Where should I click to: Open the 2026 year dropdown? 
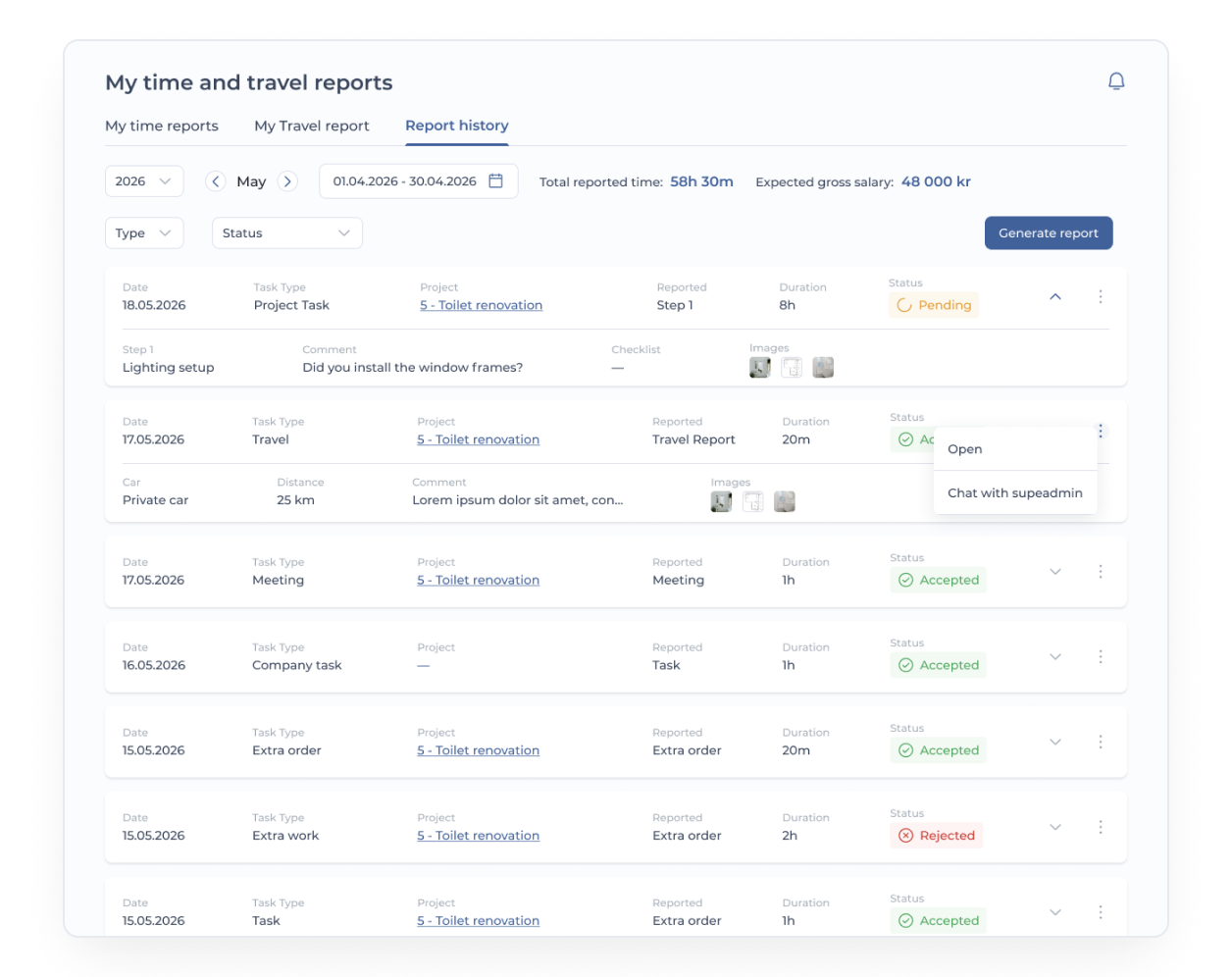point(144,181)
